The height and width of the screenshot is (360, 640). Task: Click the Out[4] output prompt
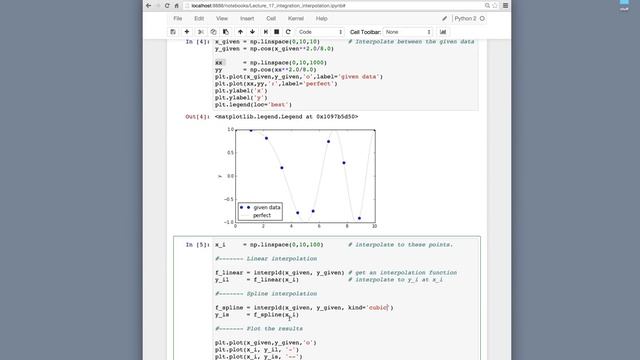pos(198,117)
